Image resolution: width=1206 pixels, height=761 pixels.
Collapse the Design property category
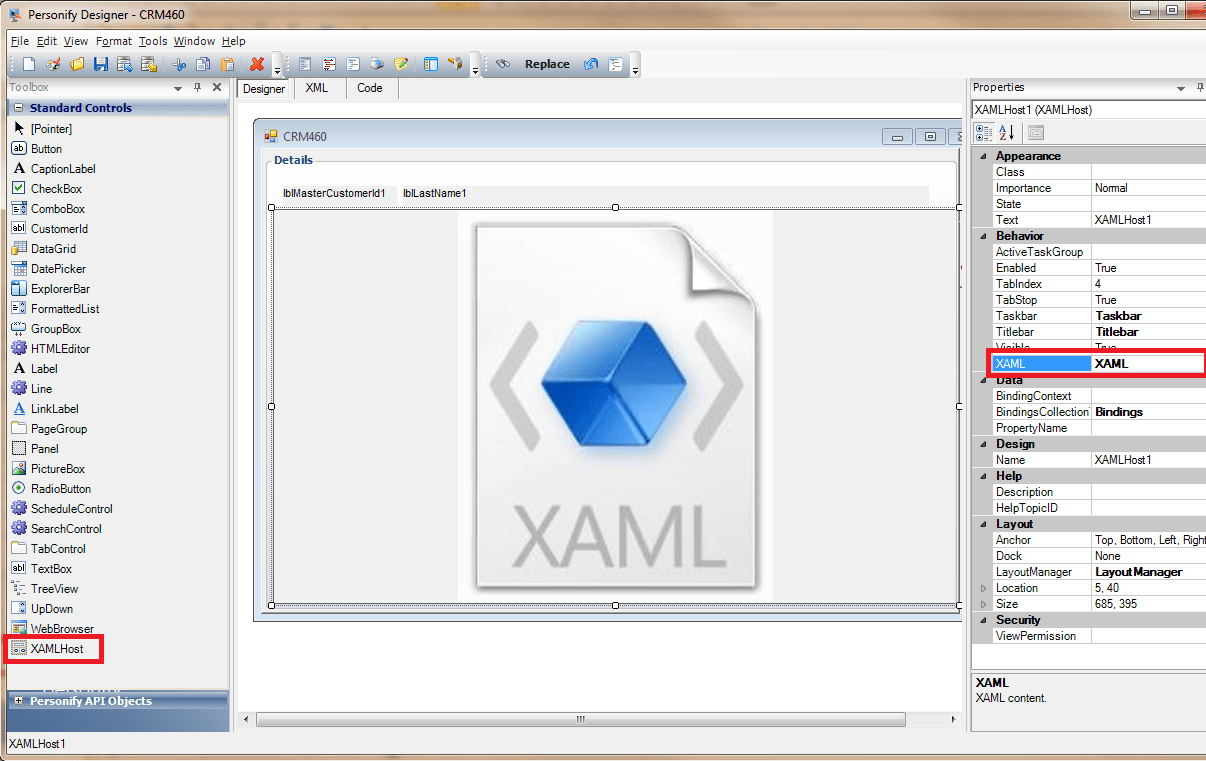pyautogui.click(x=983, y=444)
